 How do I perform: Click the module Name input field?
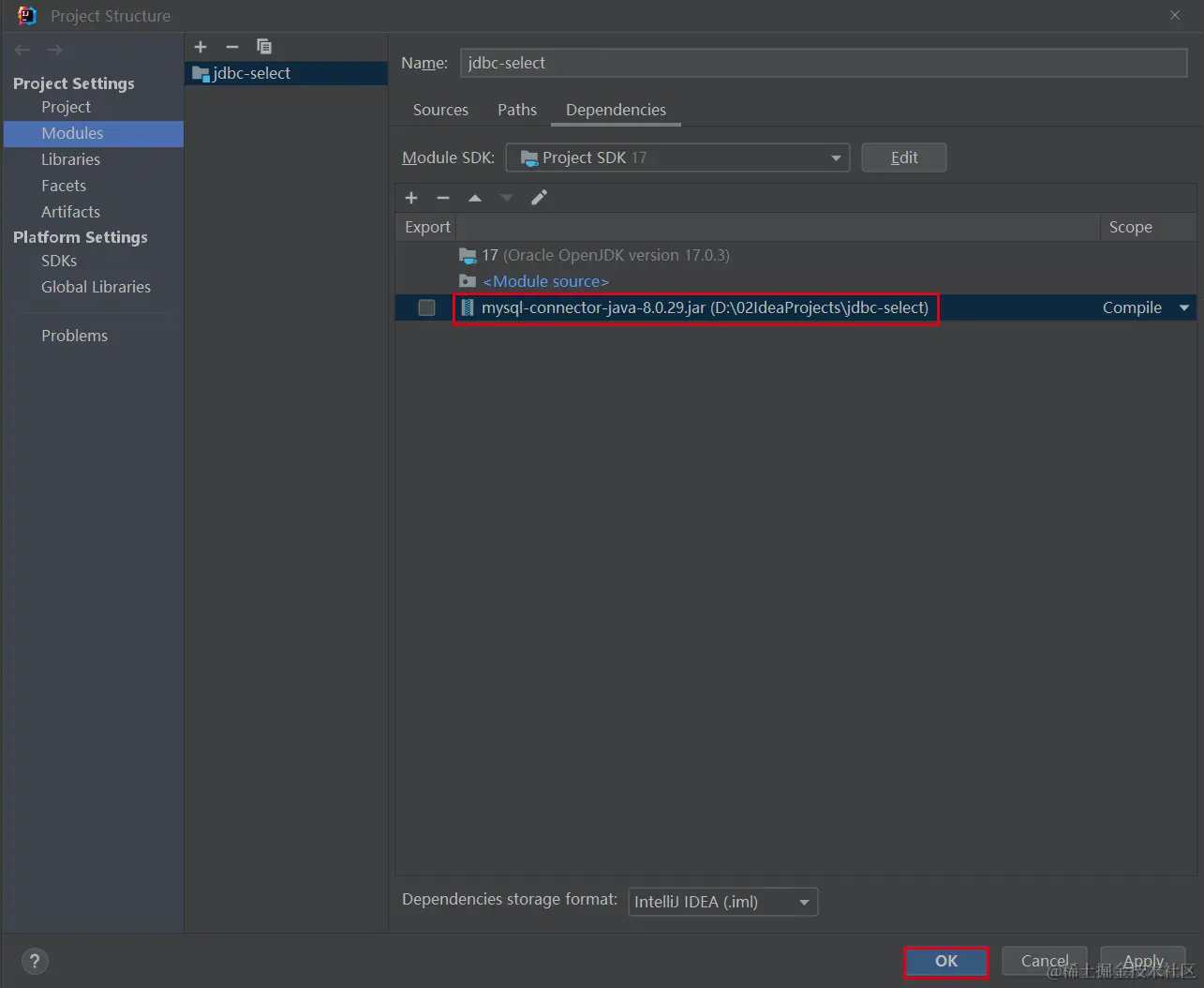pyautogui.click(x=824, y=63)
